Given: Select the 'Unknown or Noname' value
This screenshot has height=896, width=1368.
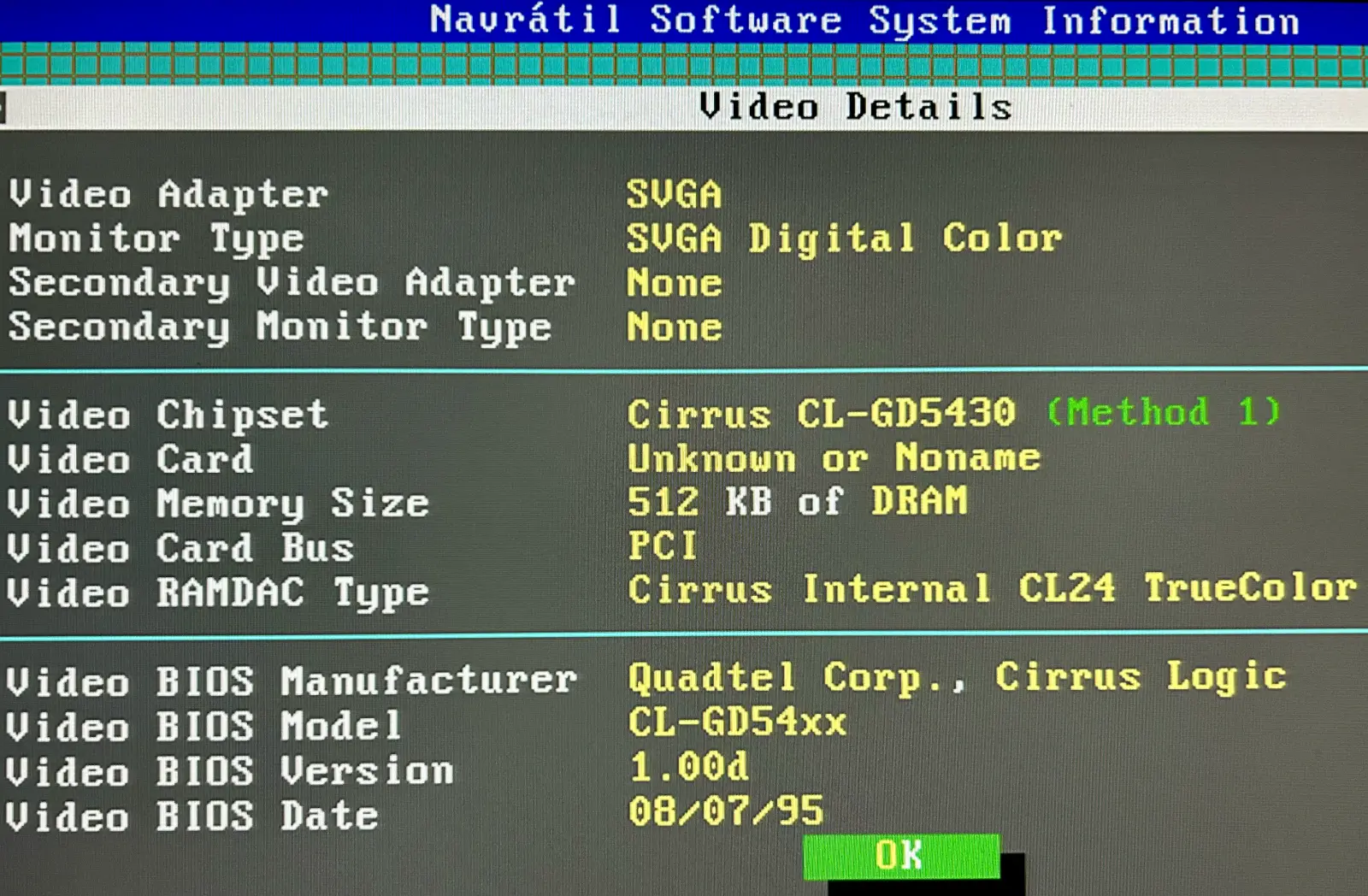Looking at the screenshot, I should [x=834, y=458].
